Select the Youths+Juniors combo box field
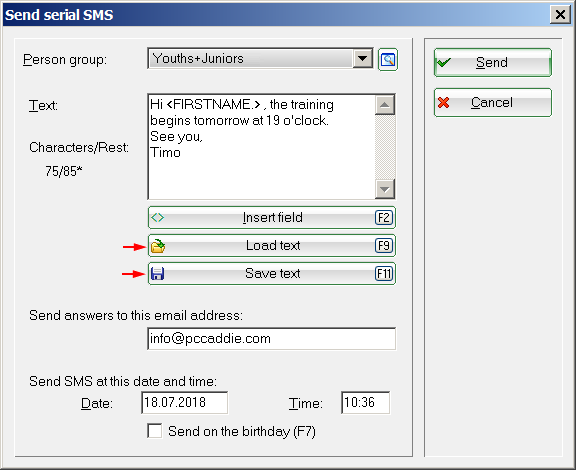 (x=260, y=58)
